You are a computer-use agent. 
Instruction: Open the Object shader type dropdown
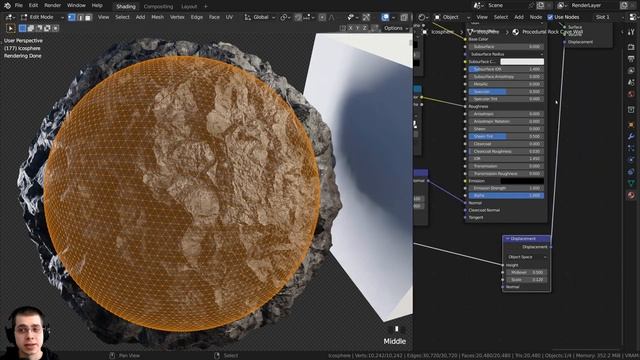pyautogui.click(x=452, y=17)
